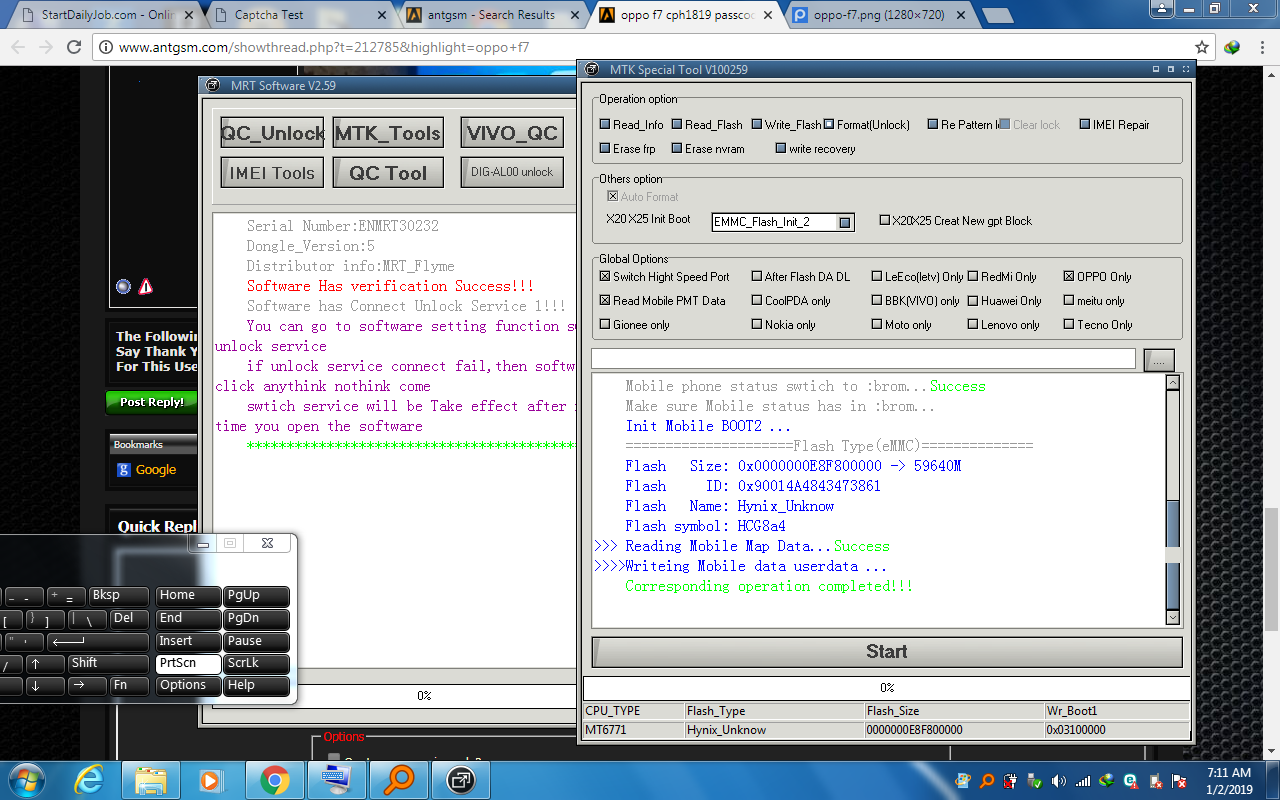Open On-Screen Keyboard taskbar icon

pos(337,780)
